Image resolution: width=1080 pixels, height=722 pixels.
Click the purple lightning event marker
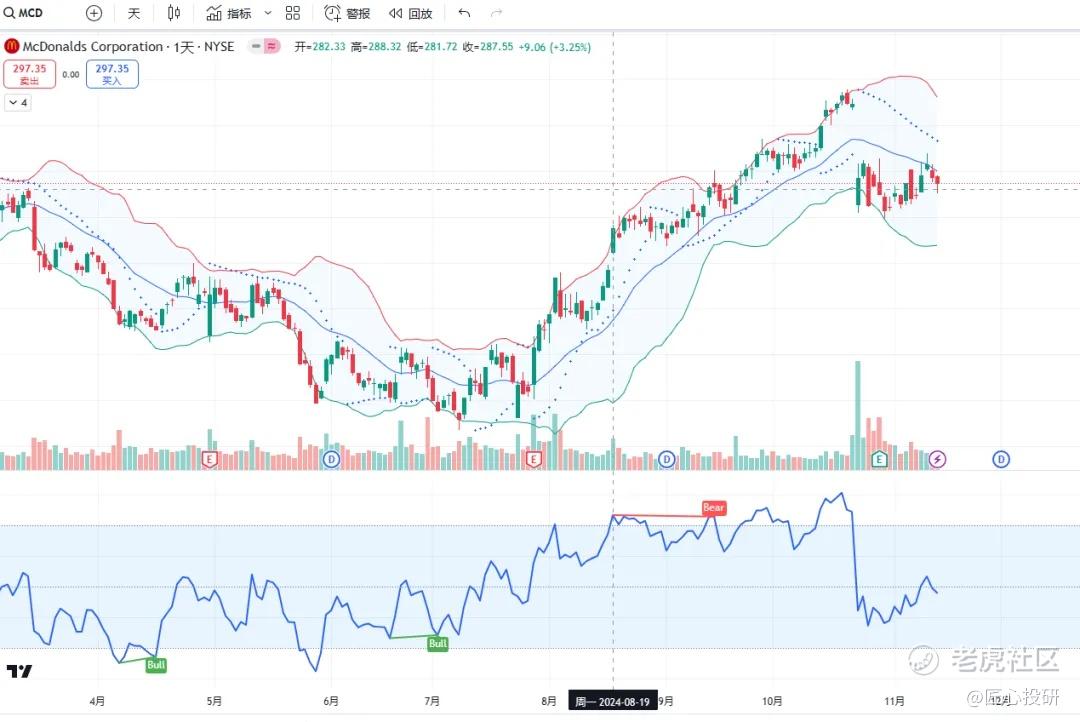[937, 459]
